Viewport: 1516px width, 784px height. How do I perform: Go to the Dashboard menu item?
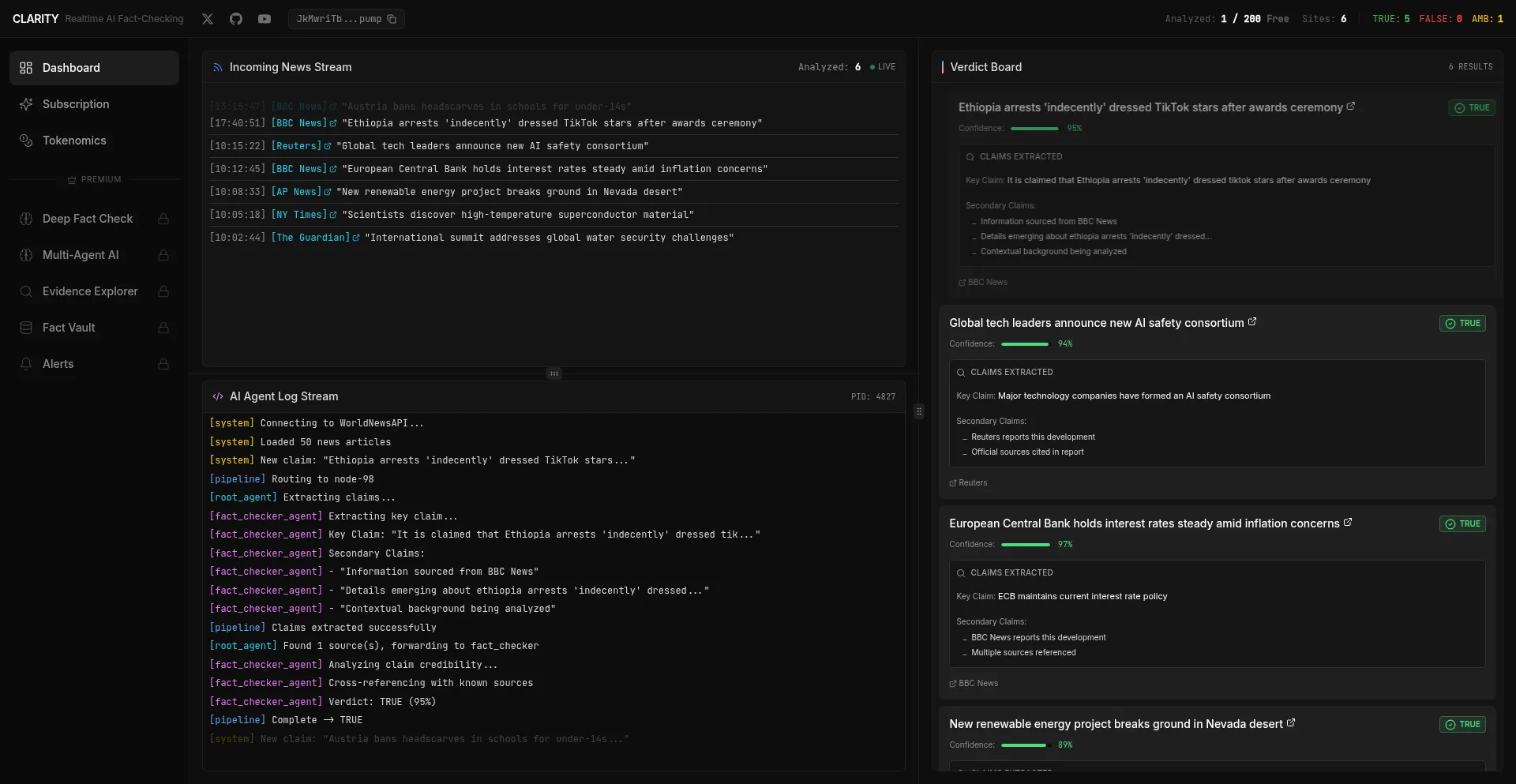point(94,68)
